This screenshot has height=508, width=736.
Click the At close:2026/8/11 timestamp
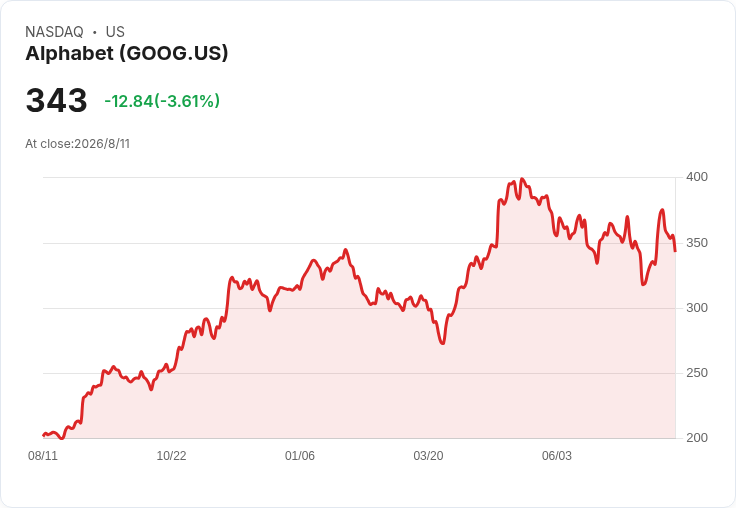pyautogui.click(x=77, y=144)
